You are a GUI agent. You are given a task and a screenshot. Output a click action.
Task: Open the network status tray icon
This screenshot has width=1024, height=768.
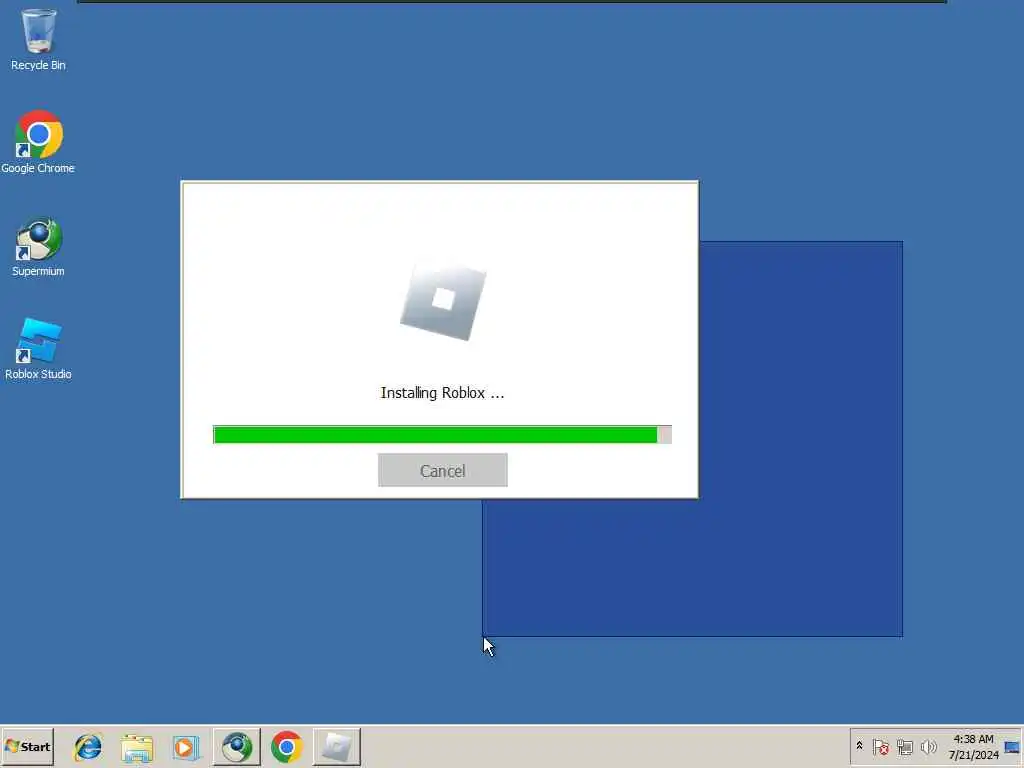pos(904,746)
